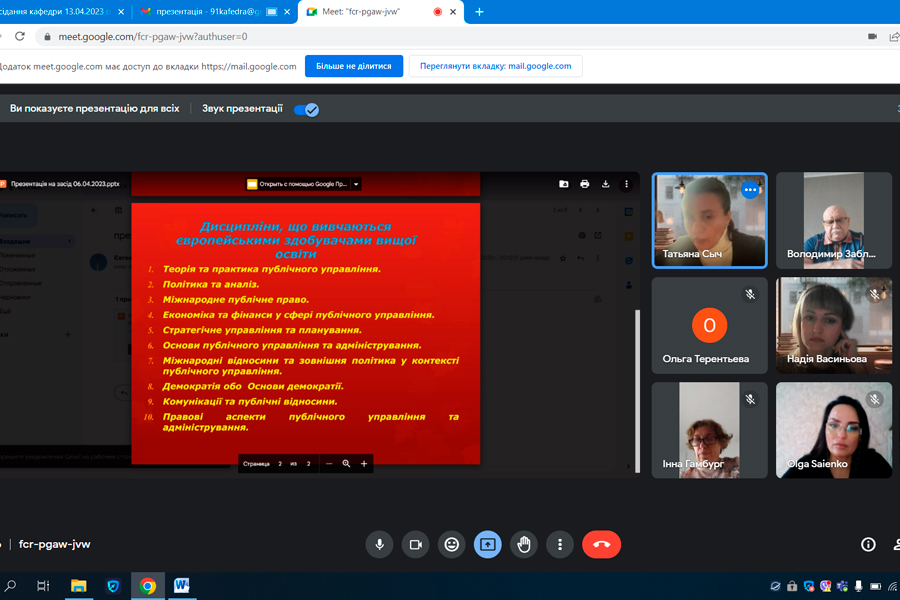Turn off the camera button

(x=415, y=544)
